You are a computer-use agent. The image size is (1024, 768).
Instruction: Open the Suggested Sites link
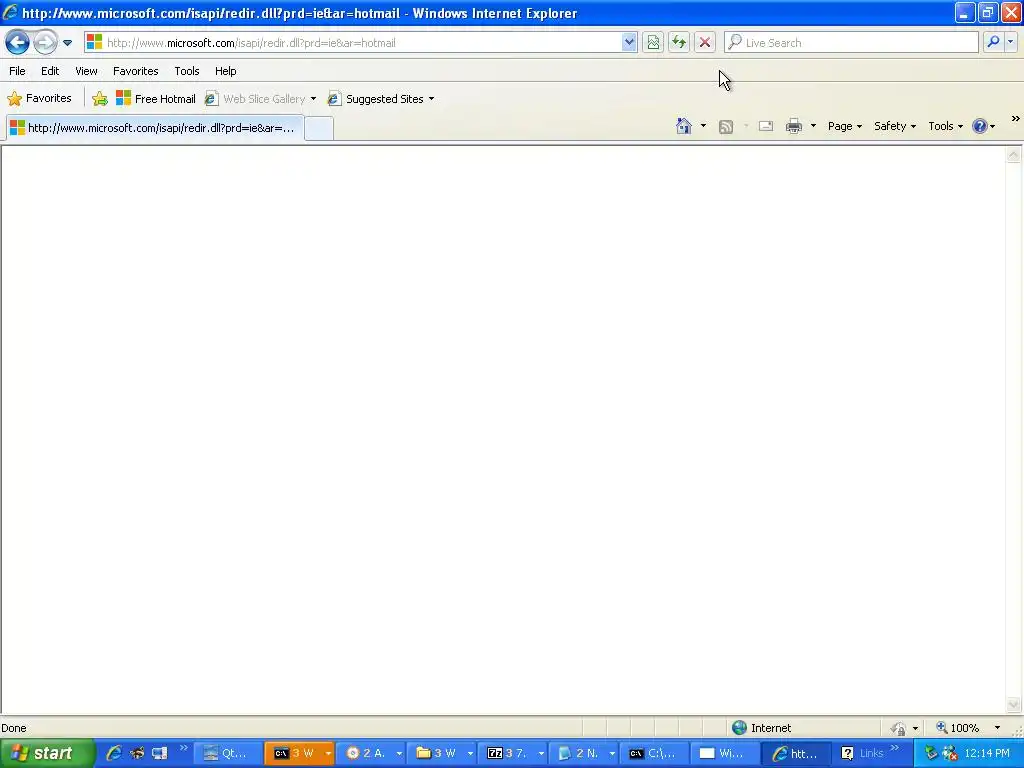coord(376,99)
